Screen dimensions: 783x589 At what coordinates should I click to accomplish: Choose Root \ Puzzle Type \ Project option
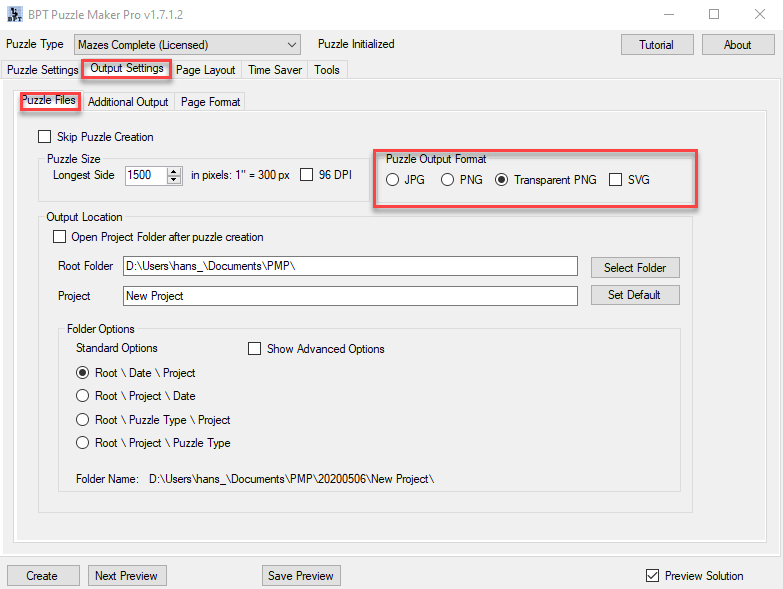point(82,419)
